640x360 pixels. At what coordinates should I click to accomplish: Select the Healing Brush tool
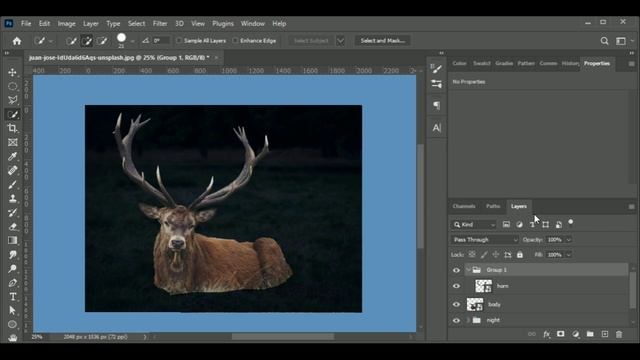click(13, 170)
